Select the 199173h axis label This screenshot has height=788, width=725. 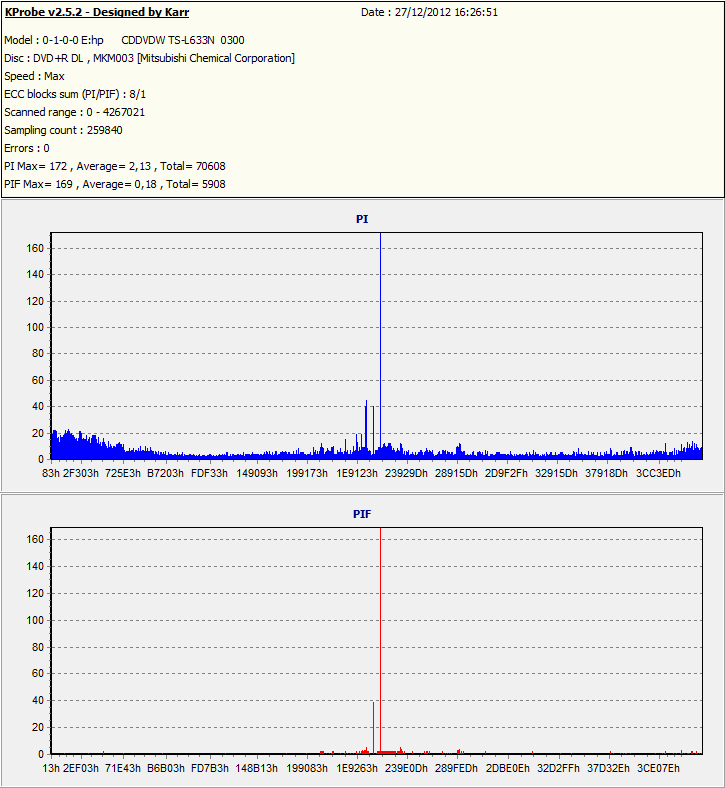[x=306, y=473]
